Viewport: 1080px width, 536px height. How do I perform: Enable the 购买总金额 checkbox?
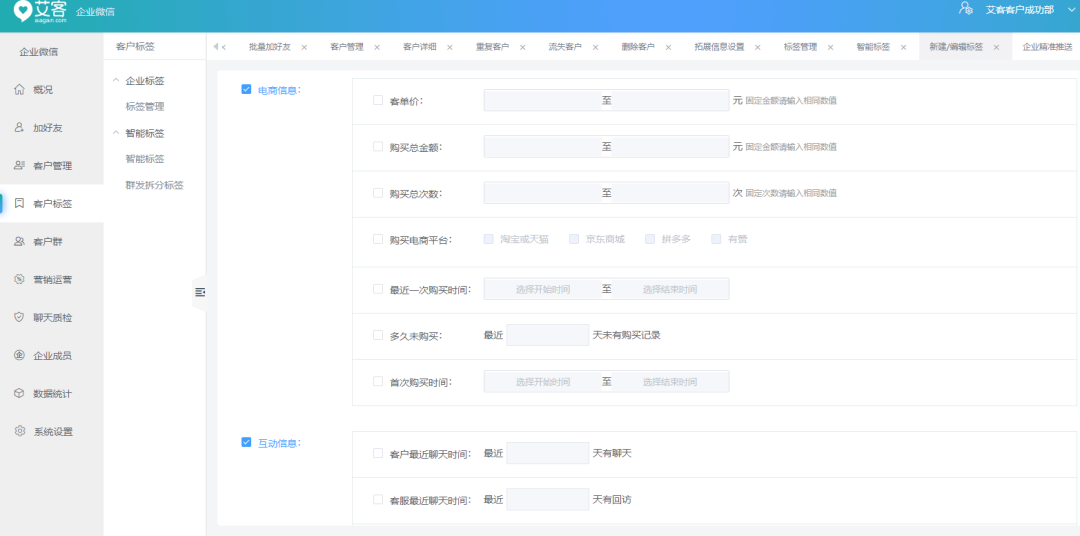click(377, 146)
